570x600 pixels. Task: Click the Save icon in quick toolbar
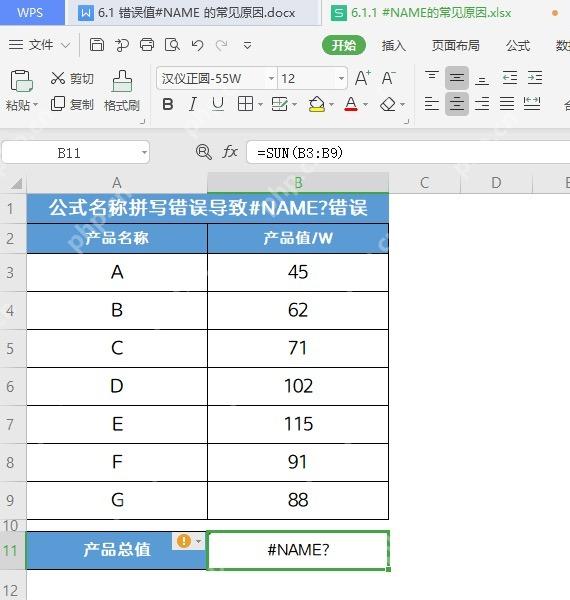pyautogui.click(x=97, y=45)
